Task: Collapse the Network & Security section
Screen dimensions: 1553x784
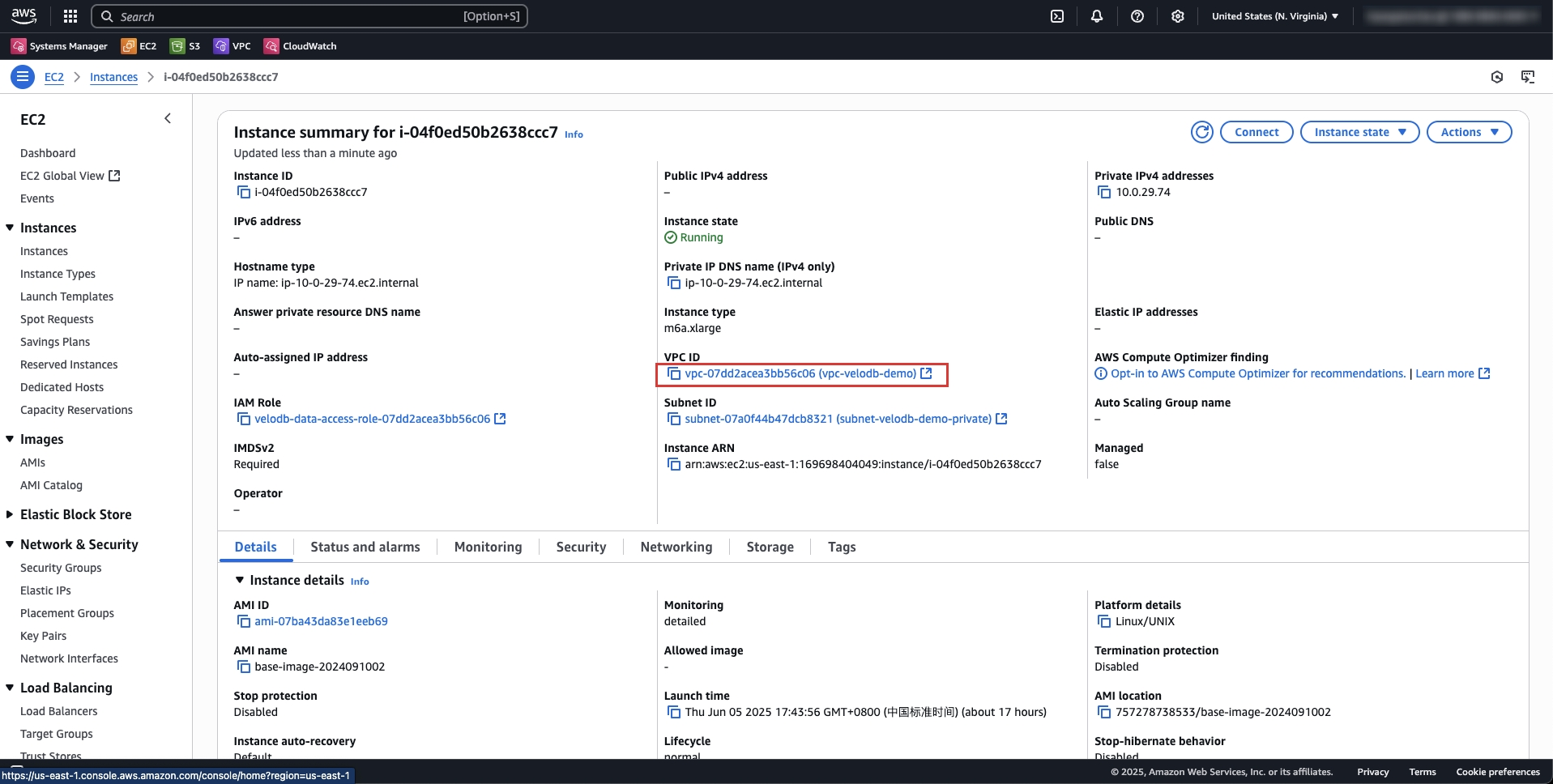Action: click(x=10, y=544)
